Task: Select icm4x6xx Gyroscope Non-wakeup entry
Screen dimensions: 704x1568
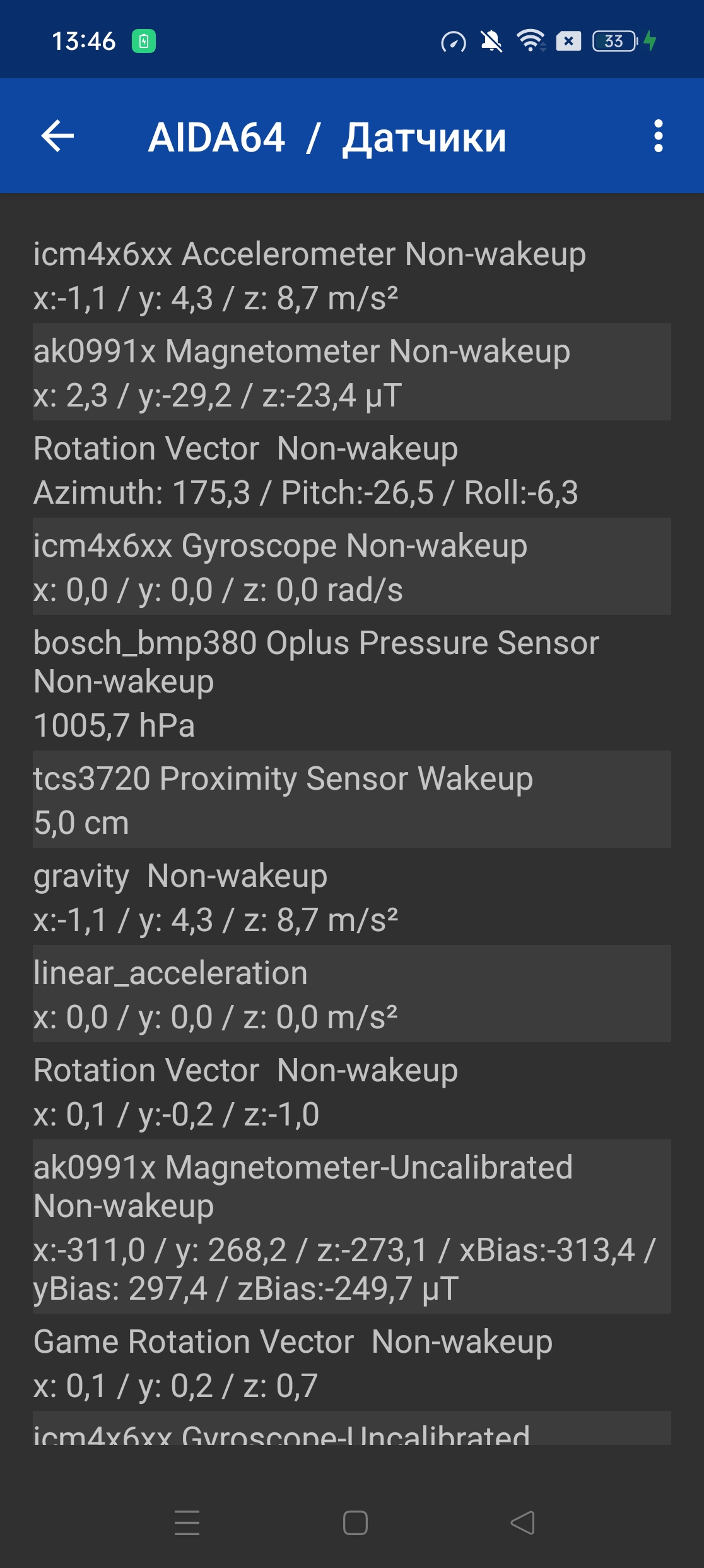Action: point(351,567)
